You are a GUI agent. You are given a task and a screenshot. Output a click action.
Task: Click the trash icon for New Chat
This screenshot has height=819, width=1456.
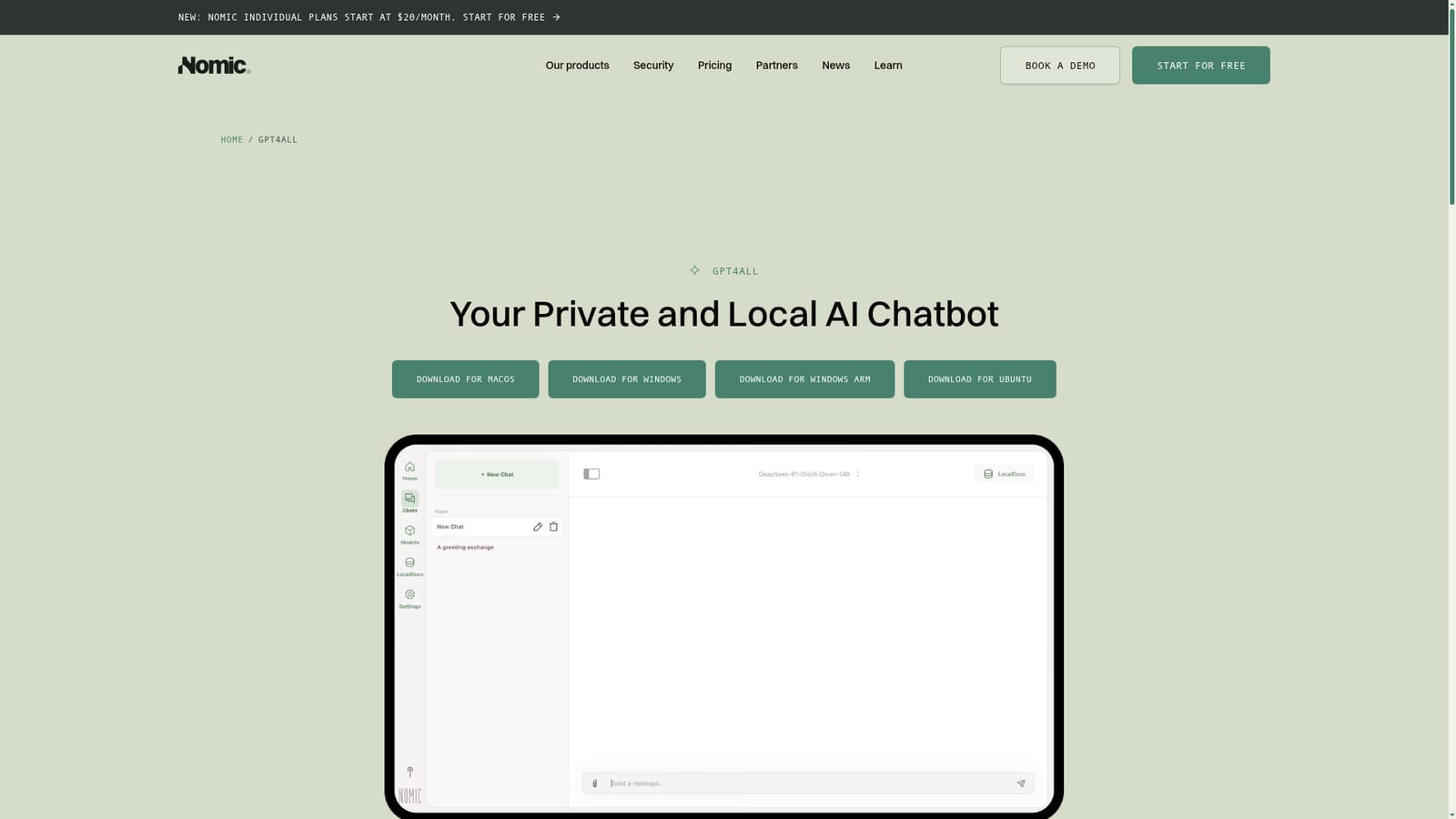[x=553, y=527]
